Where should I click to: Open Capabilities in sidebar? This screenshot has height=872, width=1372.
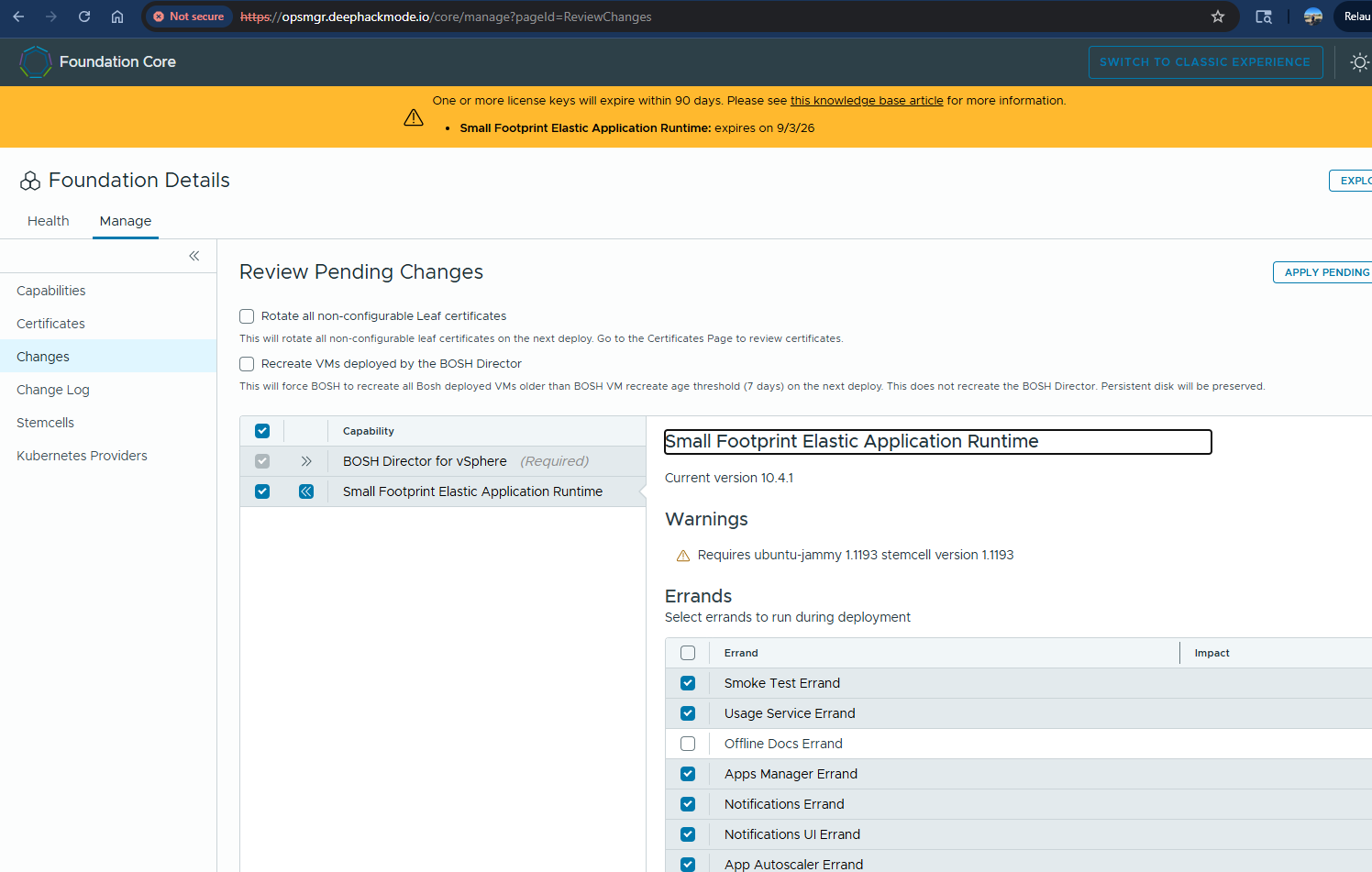[108, 291]
